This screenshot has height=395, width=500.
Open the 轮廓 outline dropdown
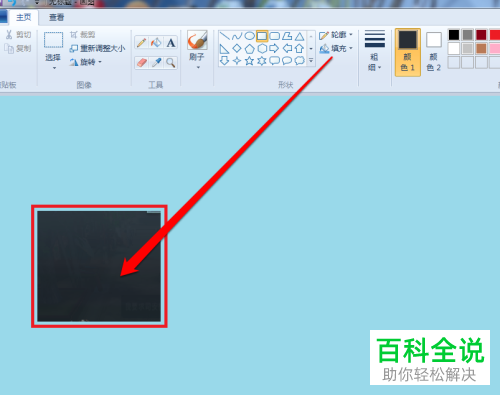[336, 35]
